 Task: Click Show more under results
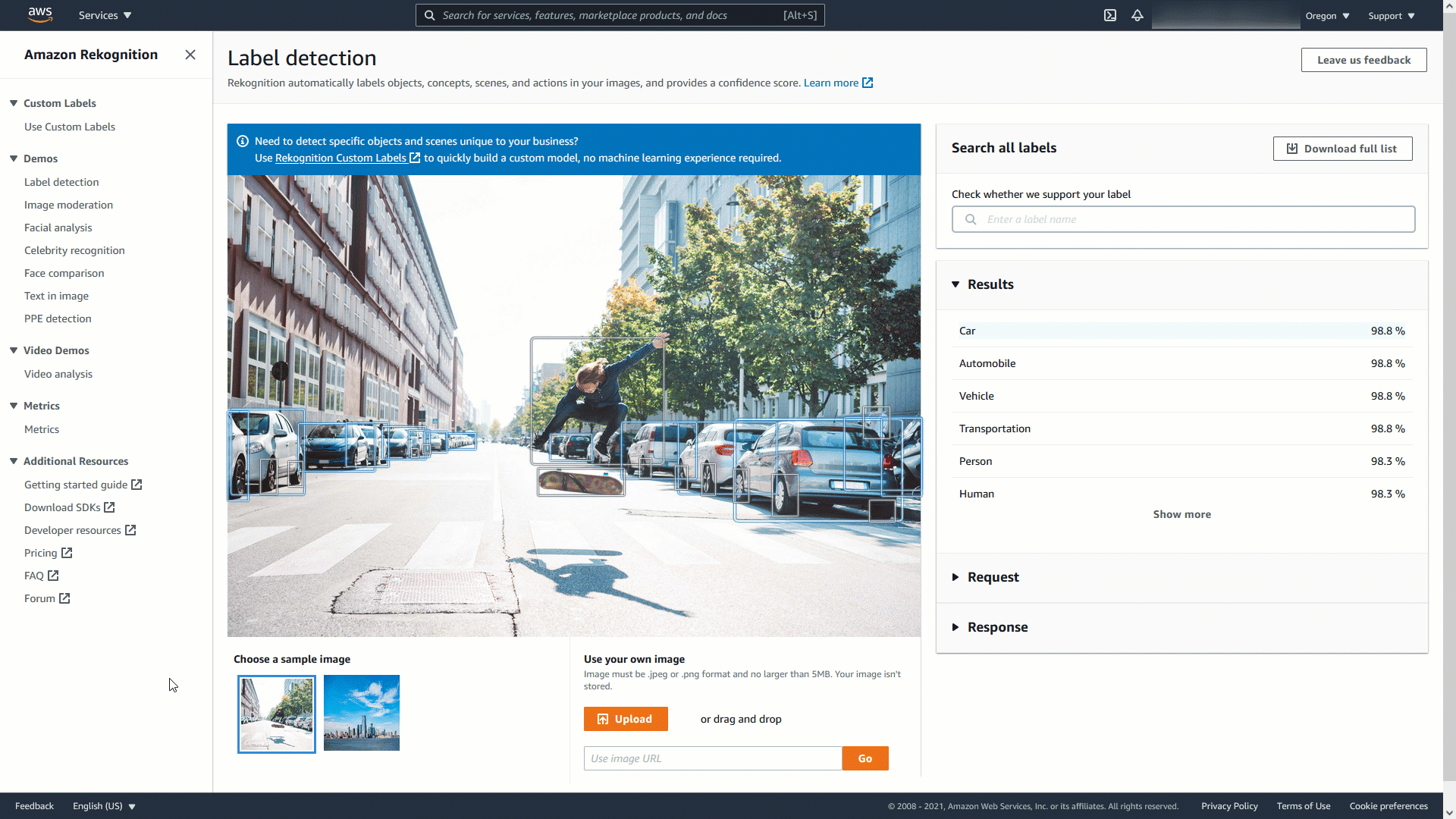pos(1181,514)
